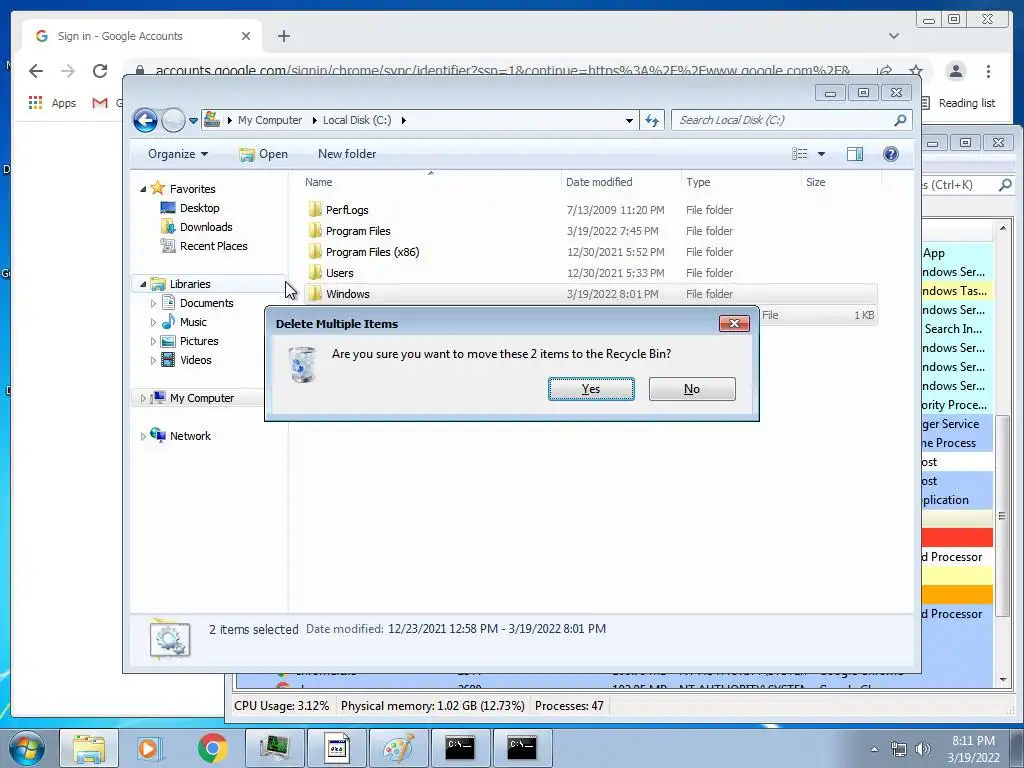Expand the Videos library node

153,360
